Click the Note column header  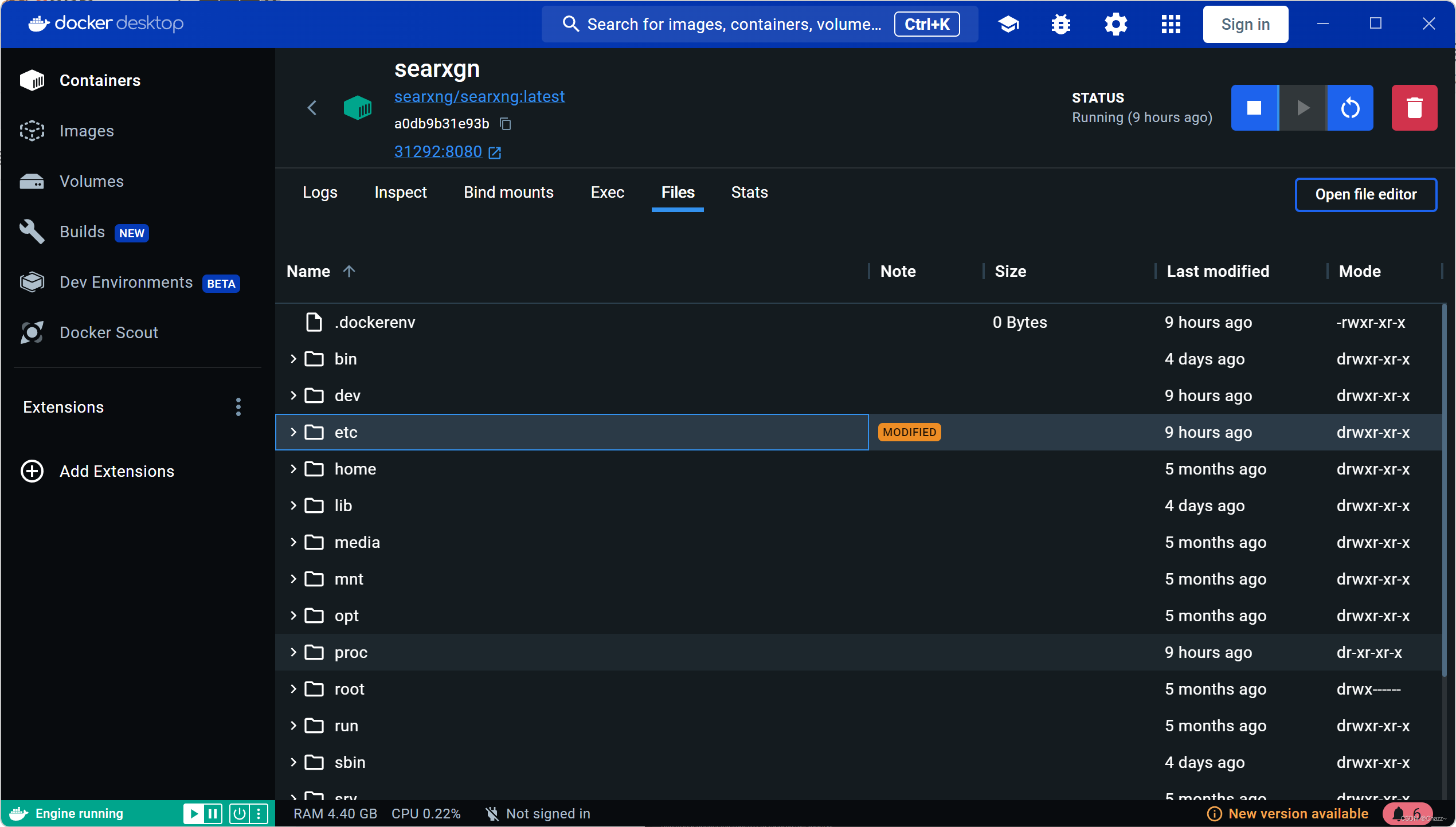pos(898,271)
